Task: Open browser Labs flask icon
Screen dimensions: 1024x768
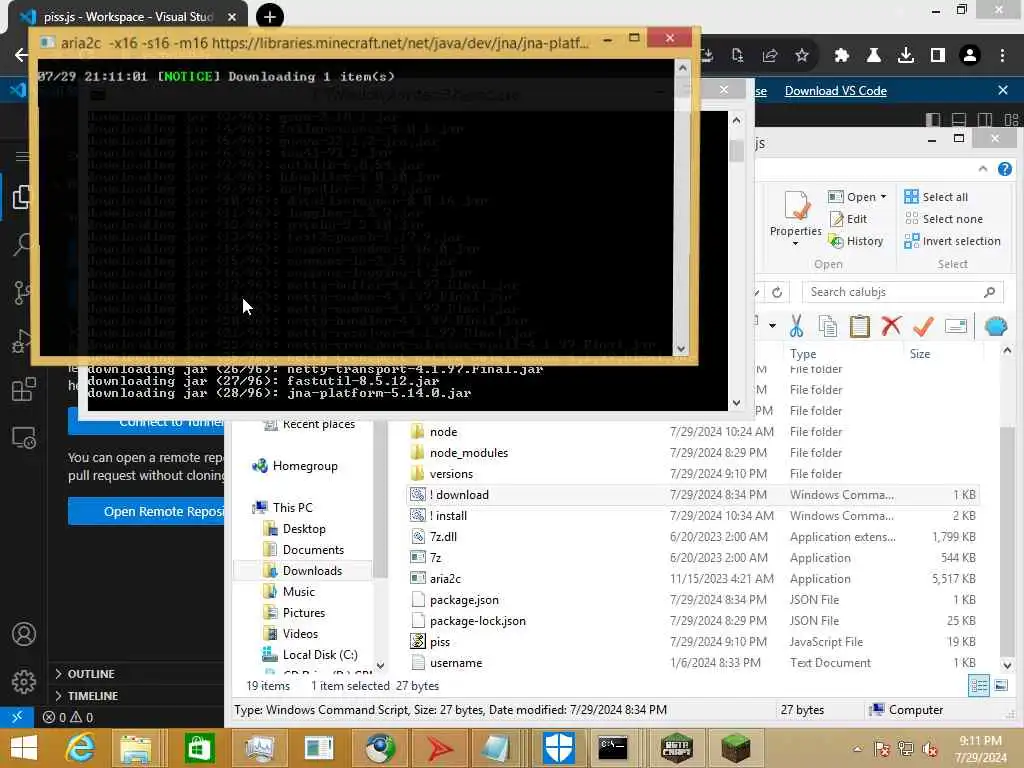Action: (x=873, y=56)
